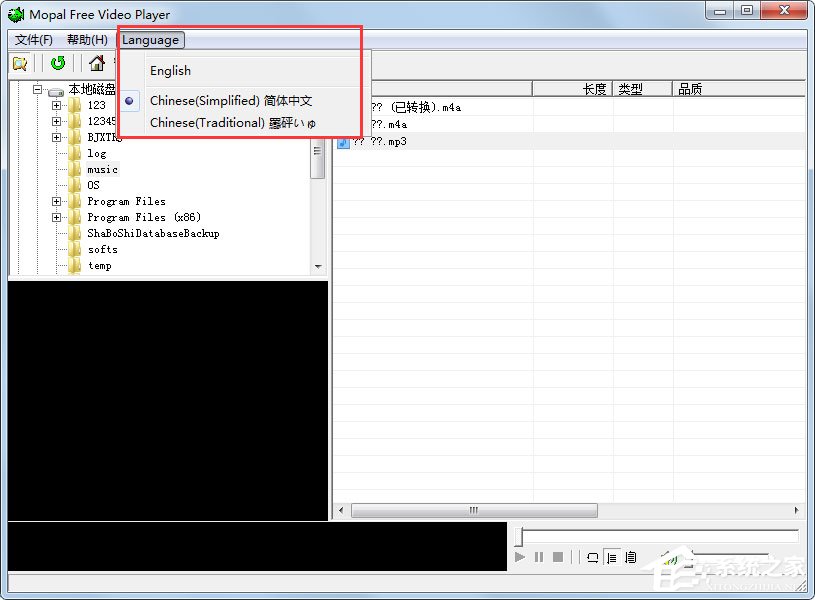
Task: Click the open folder toolbar icon
Action: point(19,64)
